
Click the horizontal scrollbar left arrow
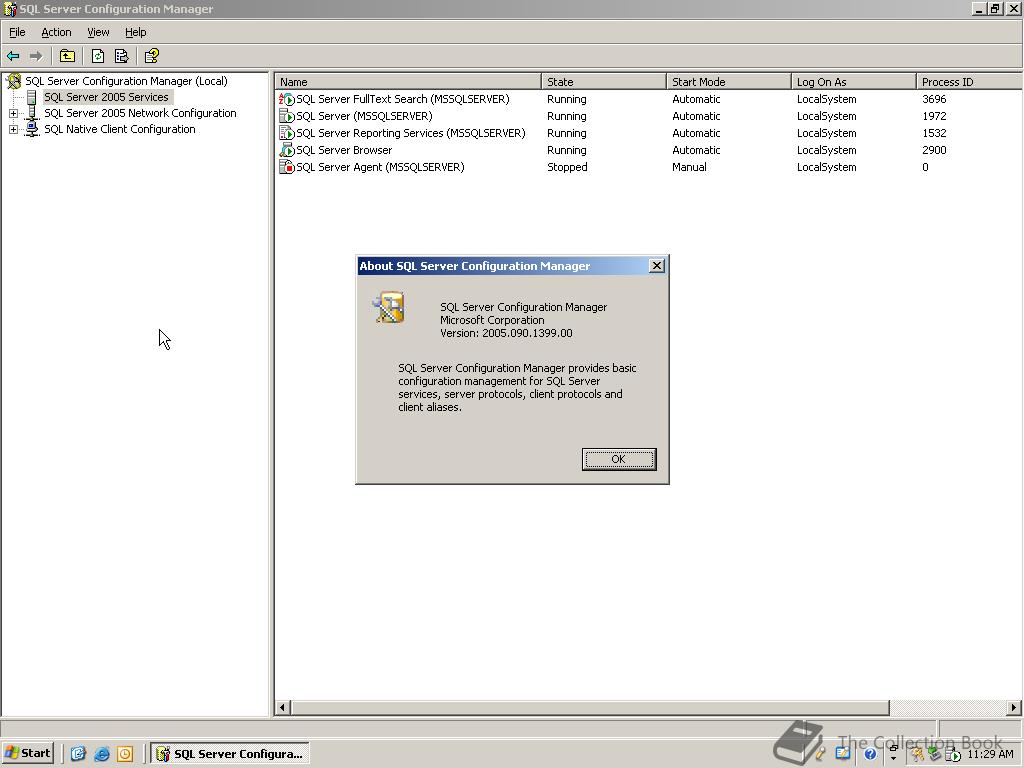pyautogui.click(x=283, y=707)
